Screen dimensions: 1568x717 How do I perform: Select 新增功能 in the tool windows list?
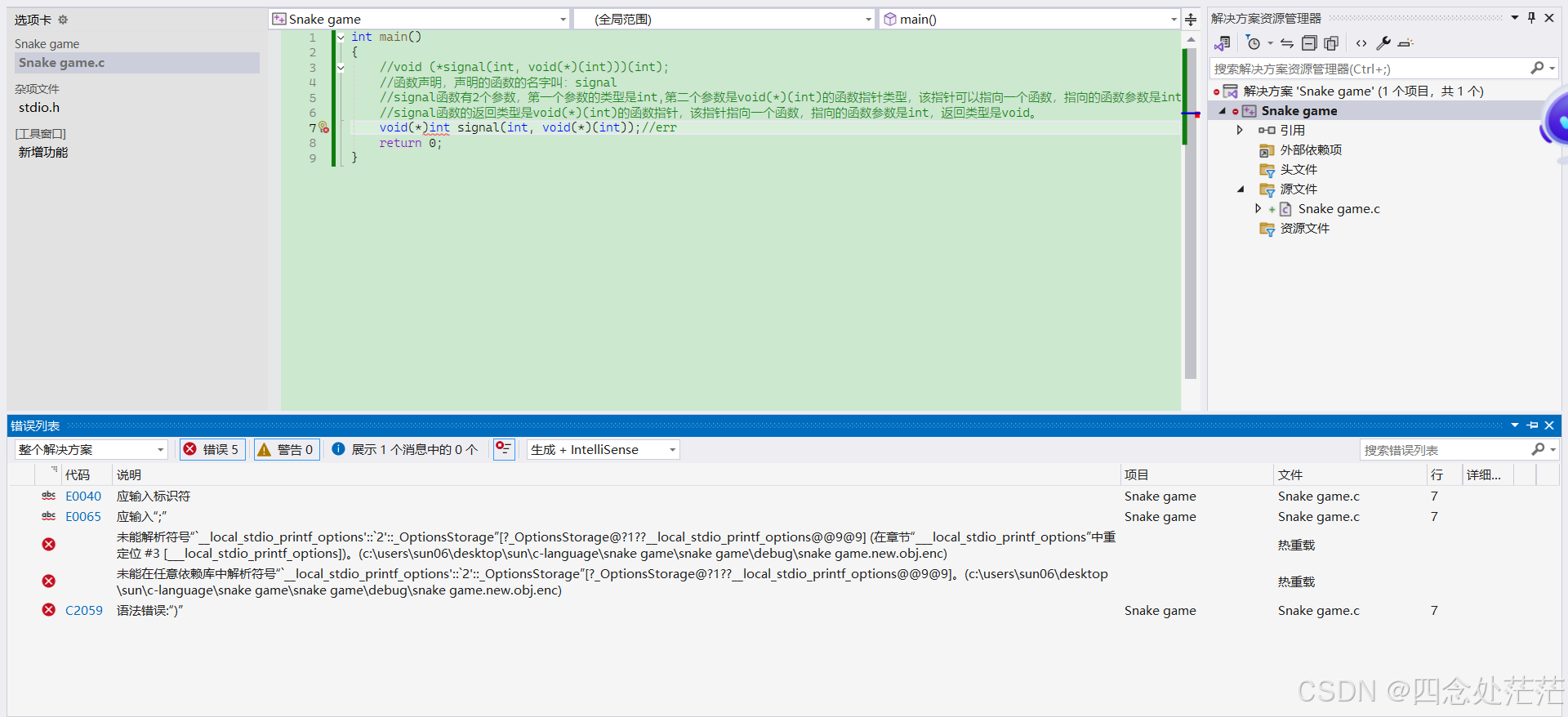pos(43,153)
